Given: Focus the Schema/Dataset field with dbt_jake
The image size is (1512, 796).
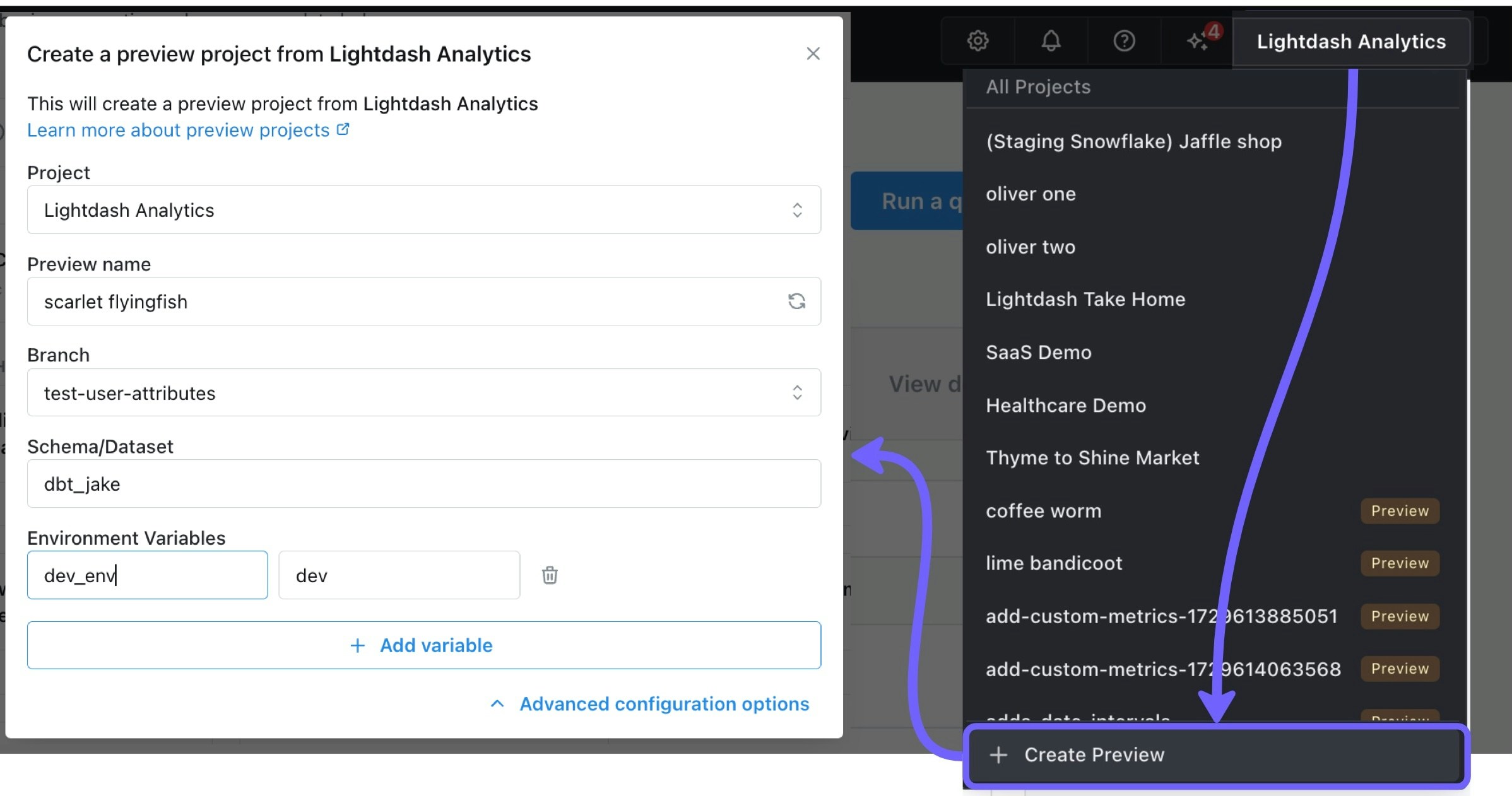Looking at the screenshot, I should tap(424, 484).
